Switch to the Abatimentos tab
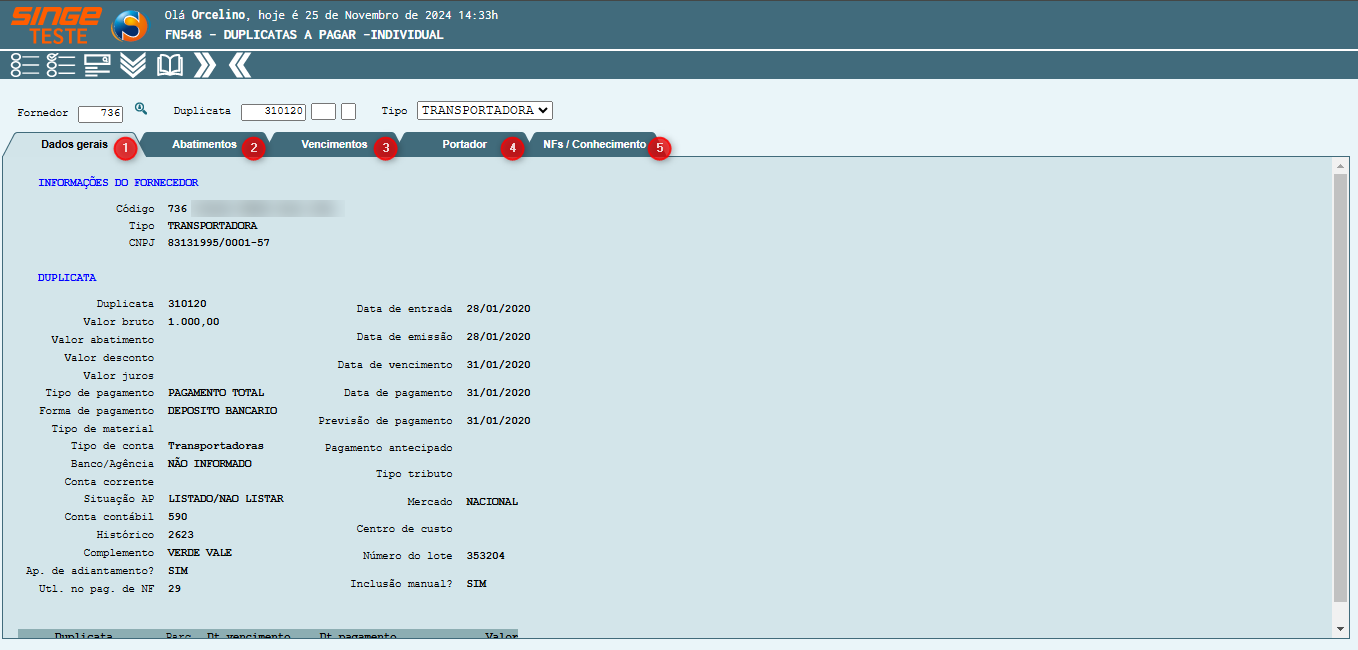 pos(204,144)
